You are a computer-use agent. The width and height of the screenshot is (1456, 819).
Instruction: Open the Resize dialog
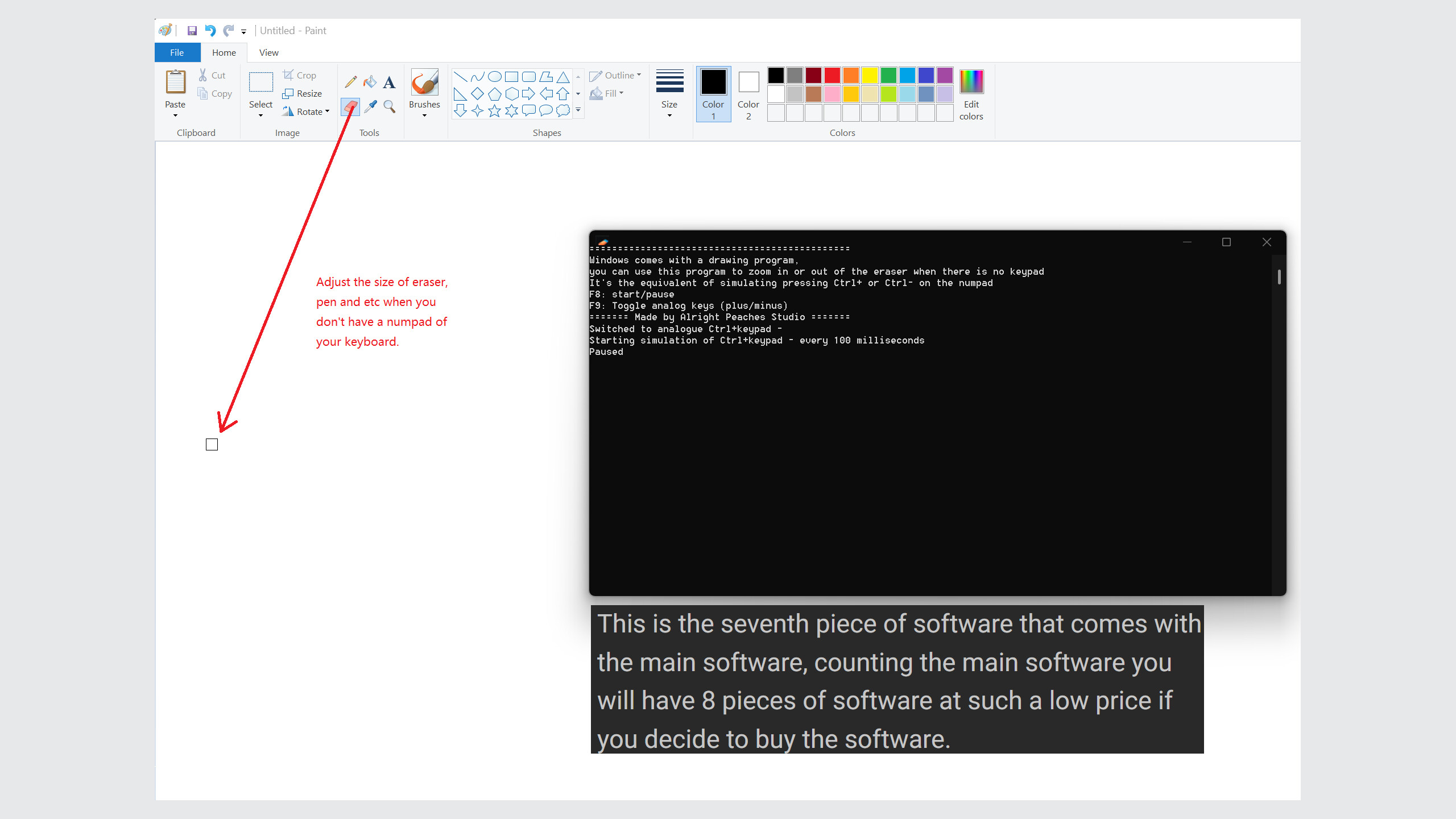point(303,93)
